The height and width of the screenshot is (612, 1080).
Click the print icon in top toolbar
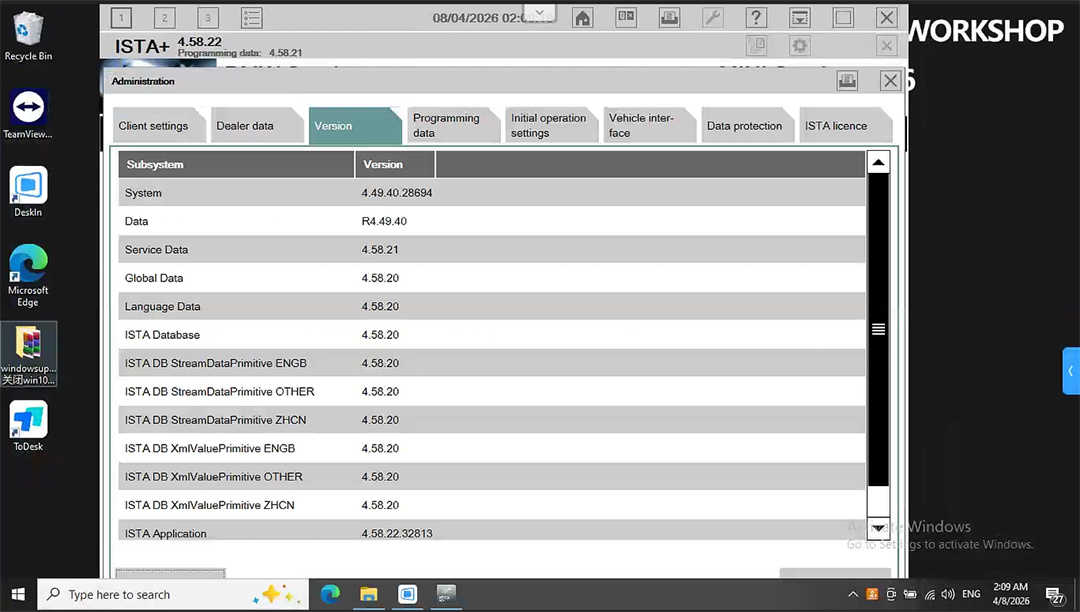pyautogui.click(x=669, y=18)
